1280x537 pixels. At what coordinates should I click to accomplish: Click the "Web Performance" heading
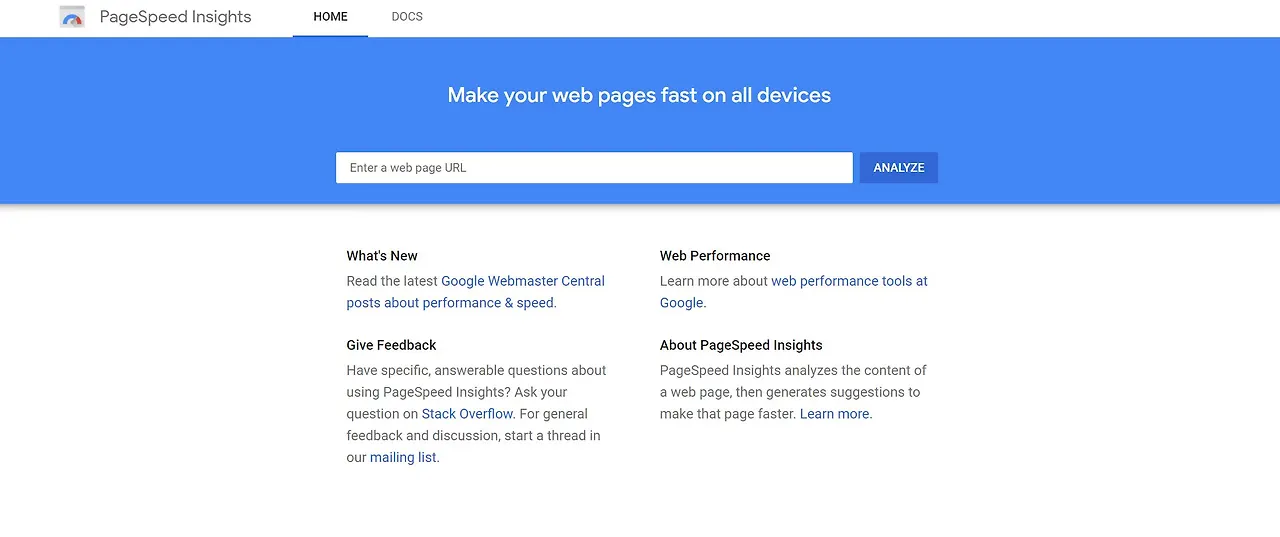[715, 256]
